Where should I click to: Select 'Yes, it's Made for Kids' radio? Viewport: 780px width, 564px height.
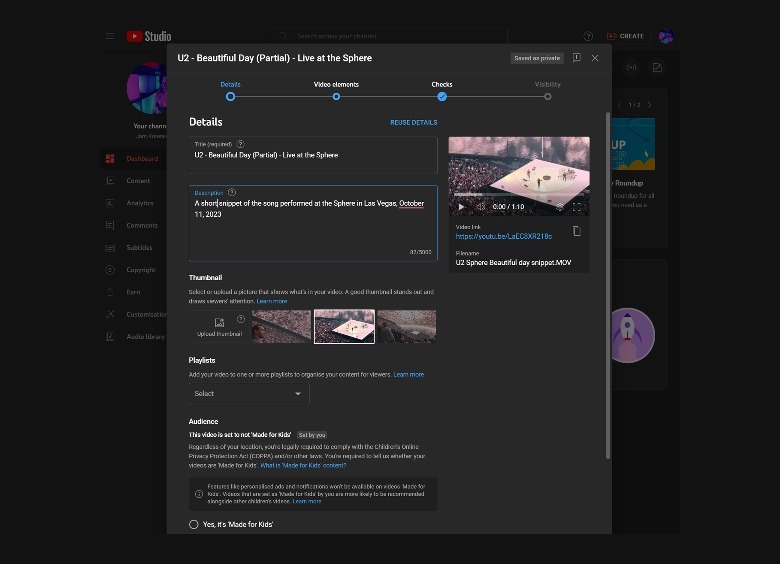point(194,524)
